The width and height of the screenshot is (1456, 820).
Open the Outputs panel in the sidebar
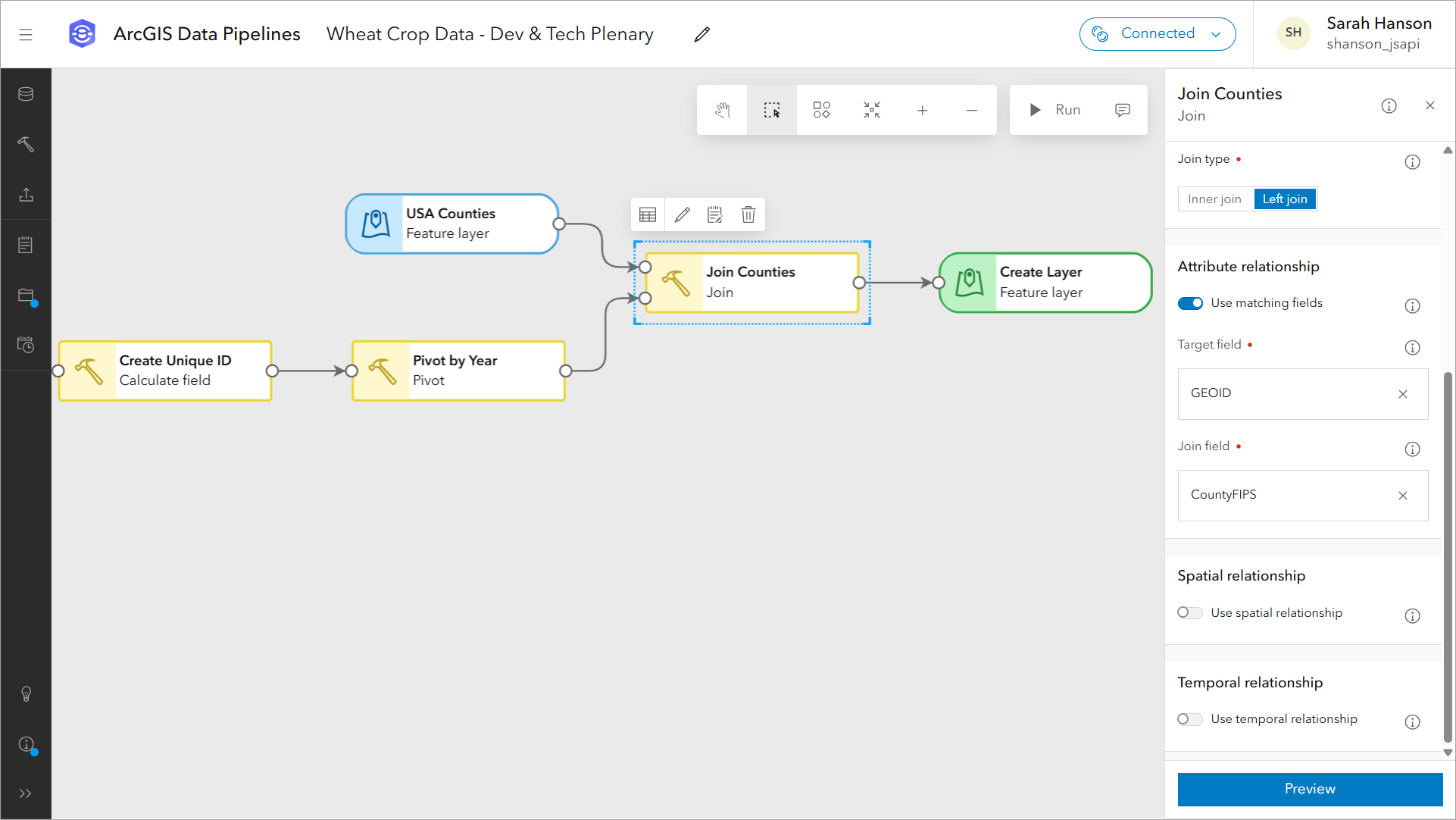click(27, 195)
